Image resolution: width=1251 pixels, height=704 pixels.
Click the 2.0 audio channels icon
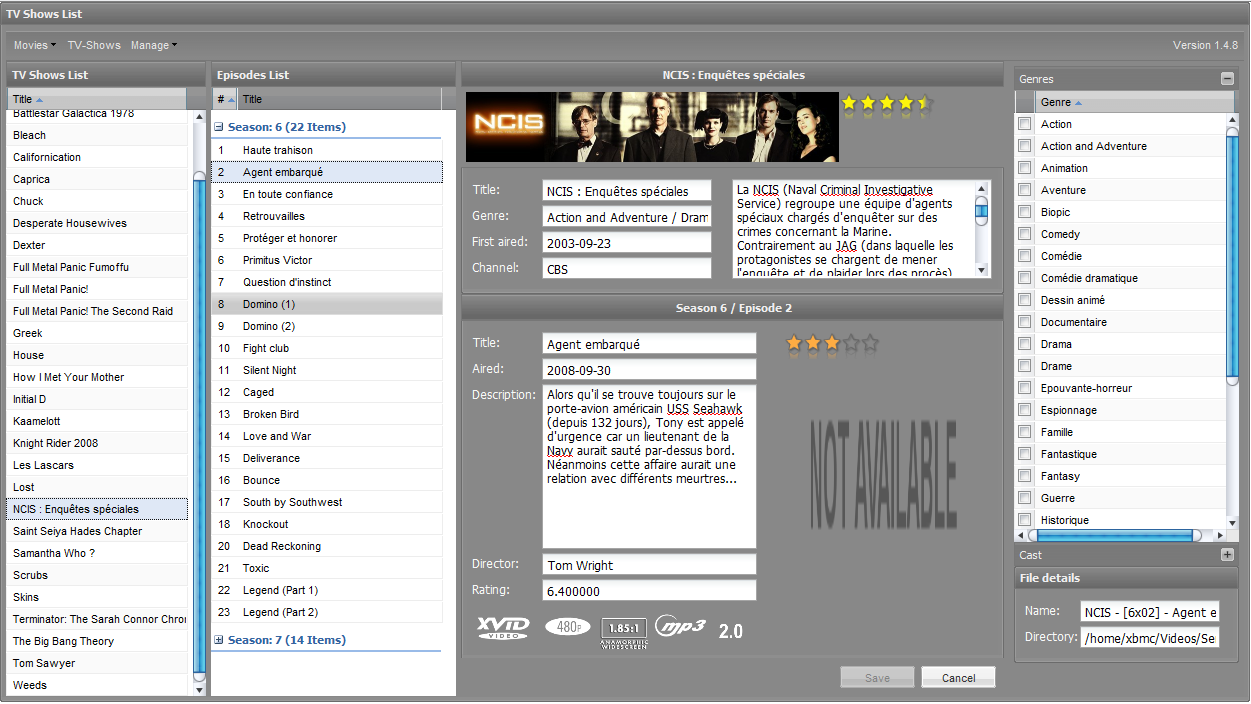[730, 631]
